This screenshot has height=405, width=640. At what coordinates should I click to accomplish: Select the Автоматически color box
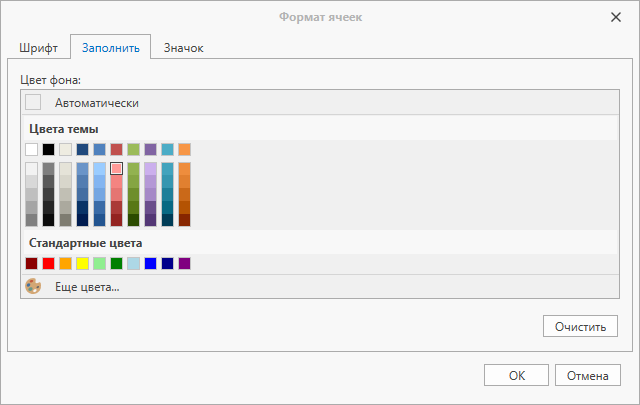[33, 102]
